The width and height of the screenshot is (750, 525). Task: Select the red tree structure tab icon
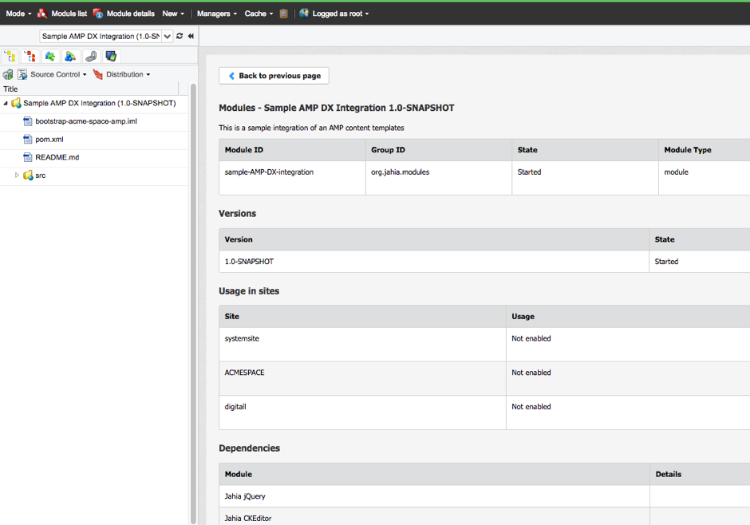30,56
